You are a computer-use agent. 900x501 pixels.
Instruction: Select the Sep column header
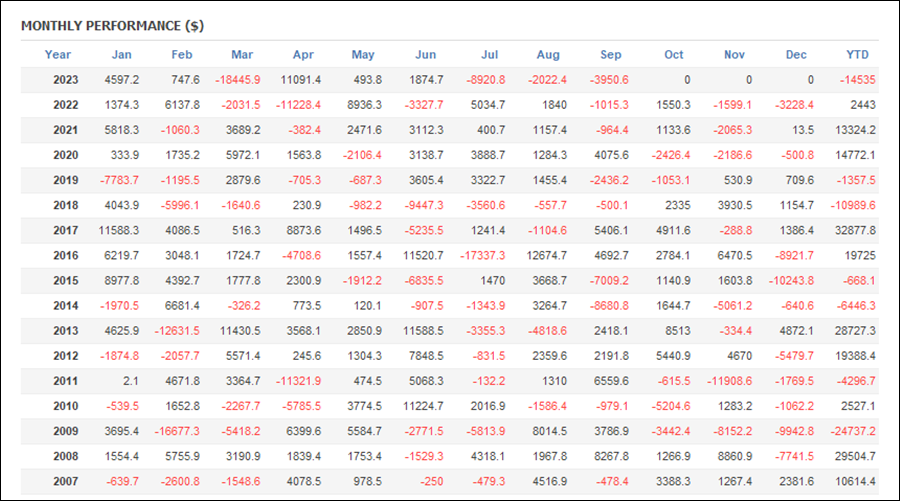click(610, 55)
